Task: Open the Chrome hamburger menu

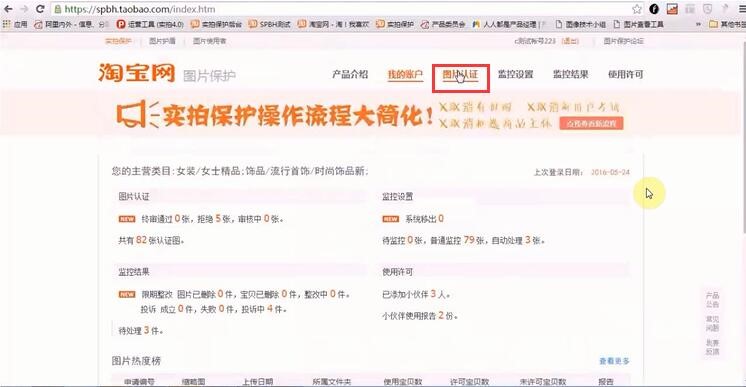Action: (741, 9)
